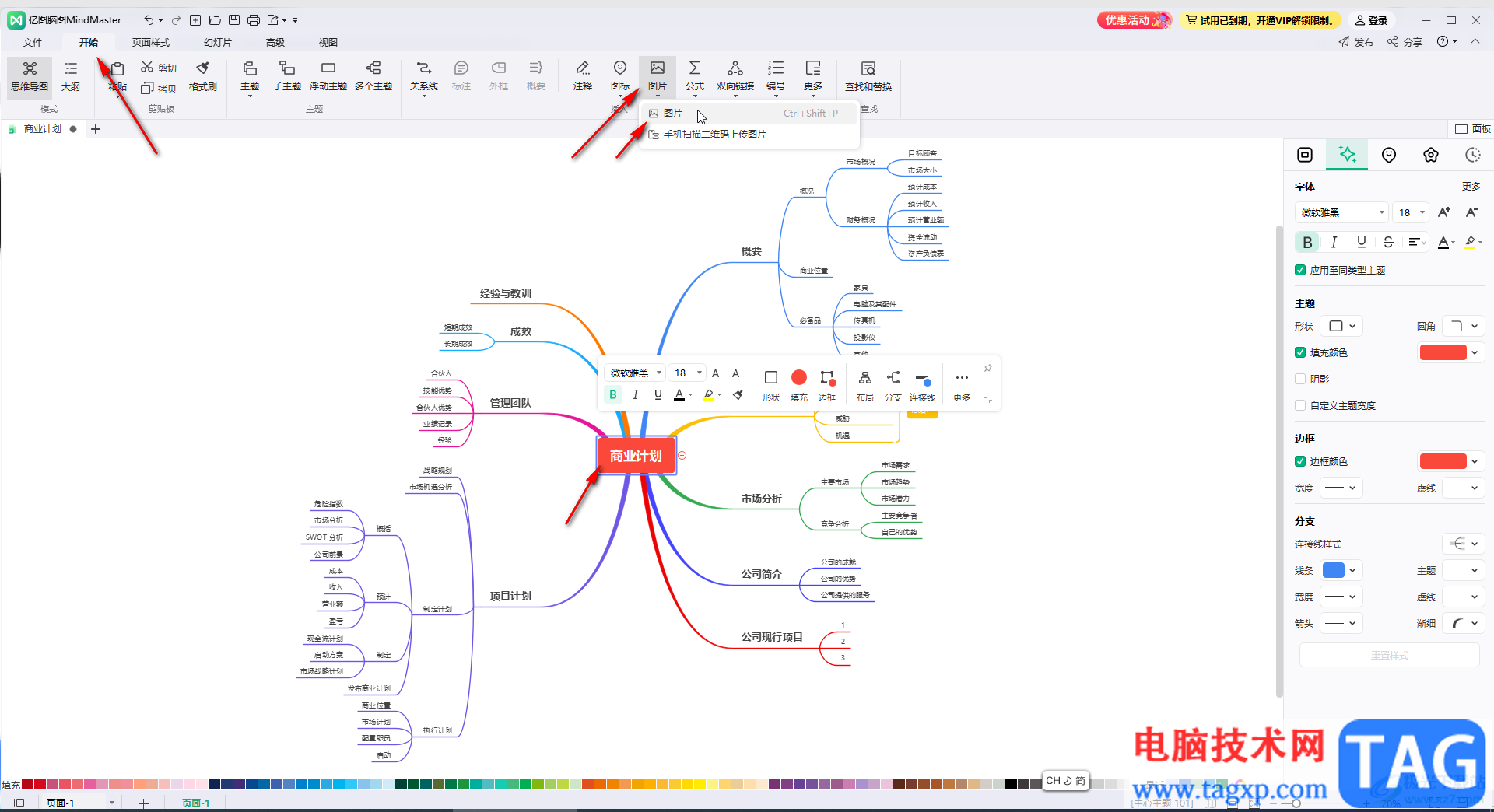Open the border width dropdown

point(1341,488)
